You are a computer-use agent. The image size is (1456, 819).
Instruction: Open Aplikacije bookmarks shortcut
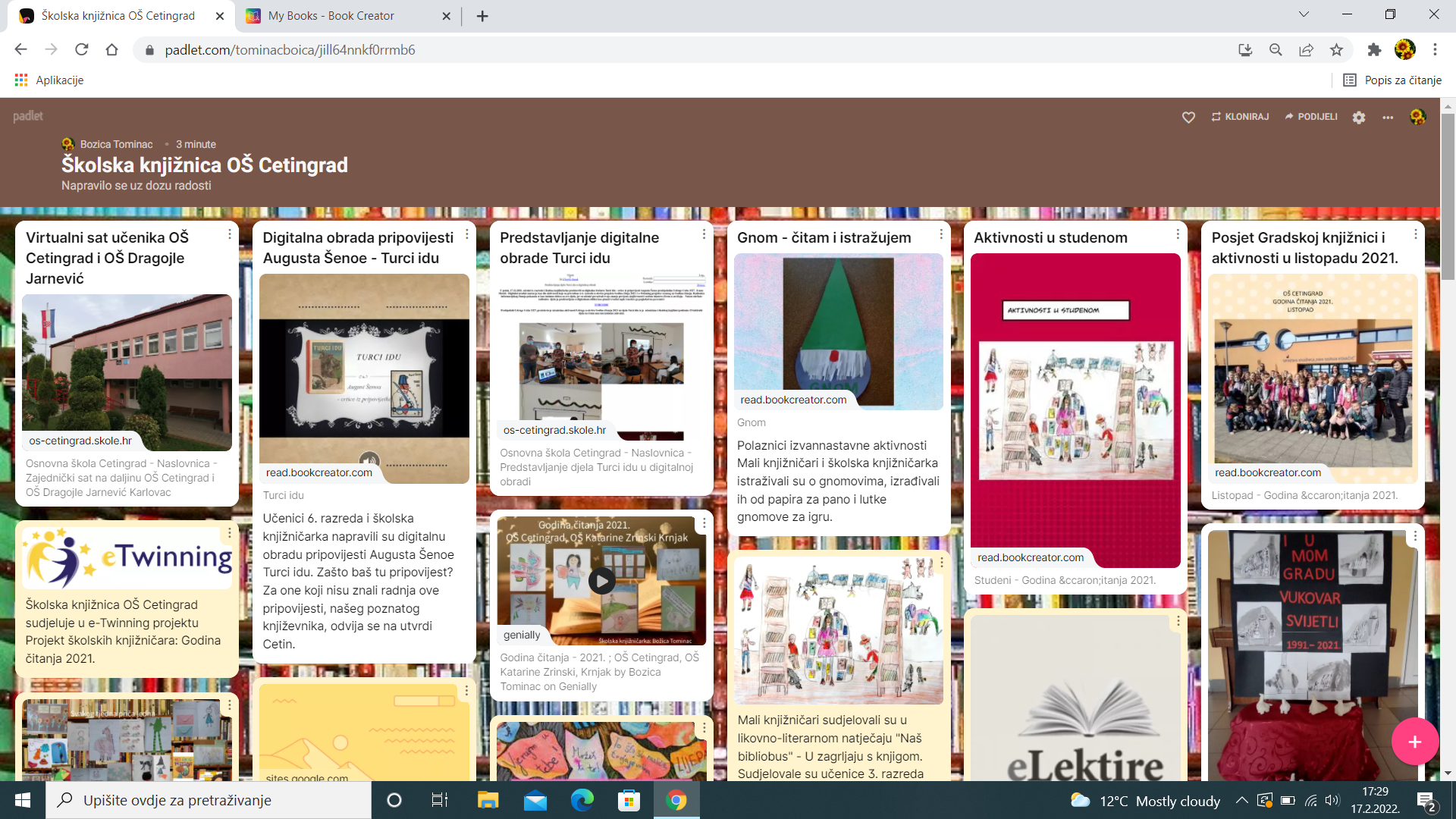pyautogui.click(x=49, y=80)
